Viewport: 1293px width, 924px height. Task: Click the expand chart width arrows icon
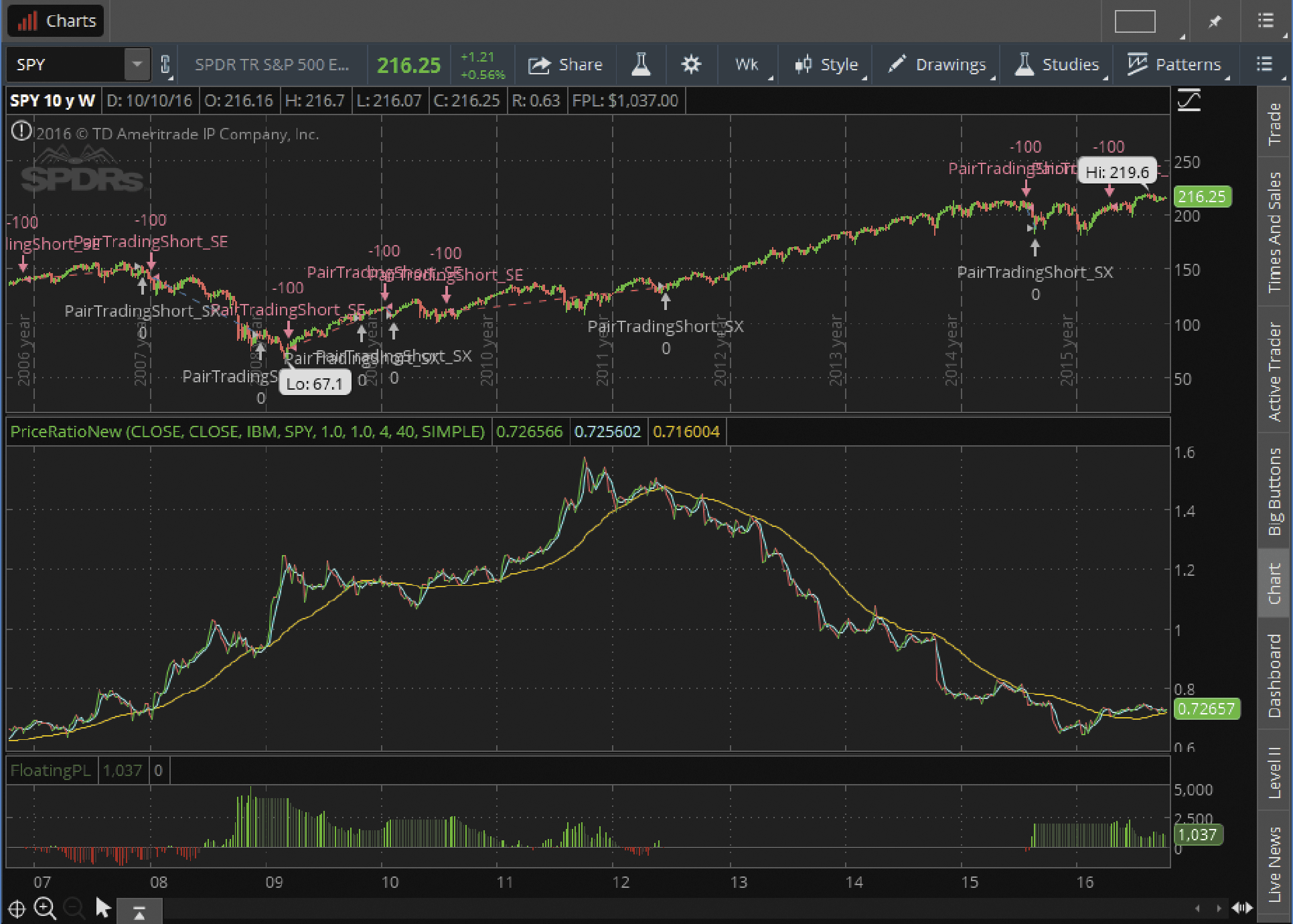[x=1243, y=908]
